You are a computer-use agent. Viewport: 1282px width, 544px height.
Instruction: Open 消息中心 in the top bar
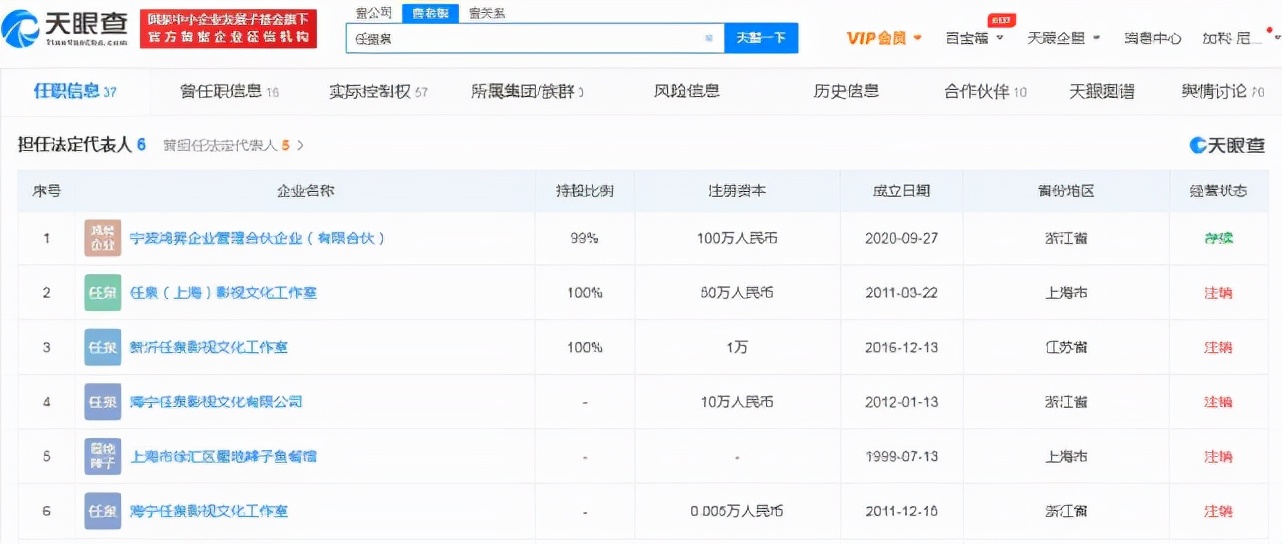1152,38
